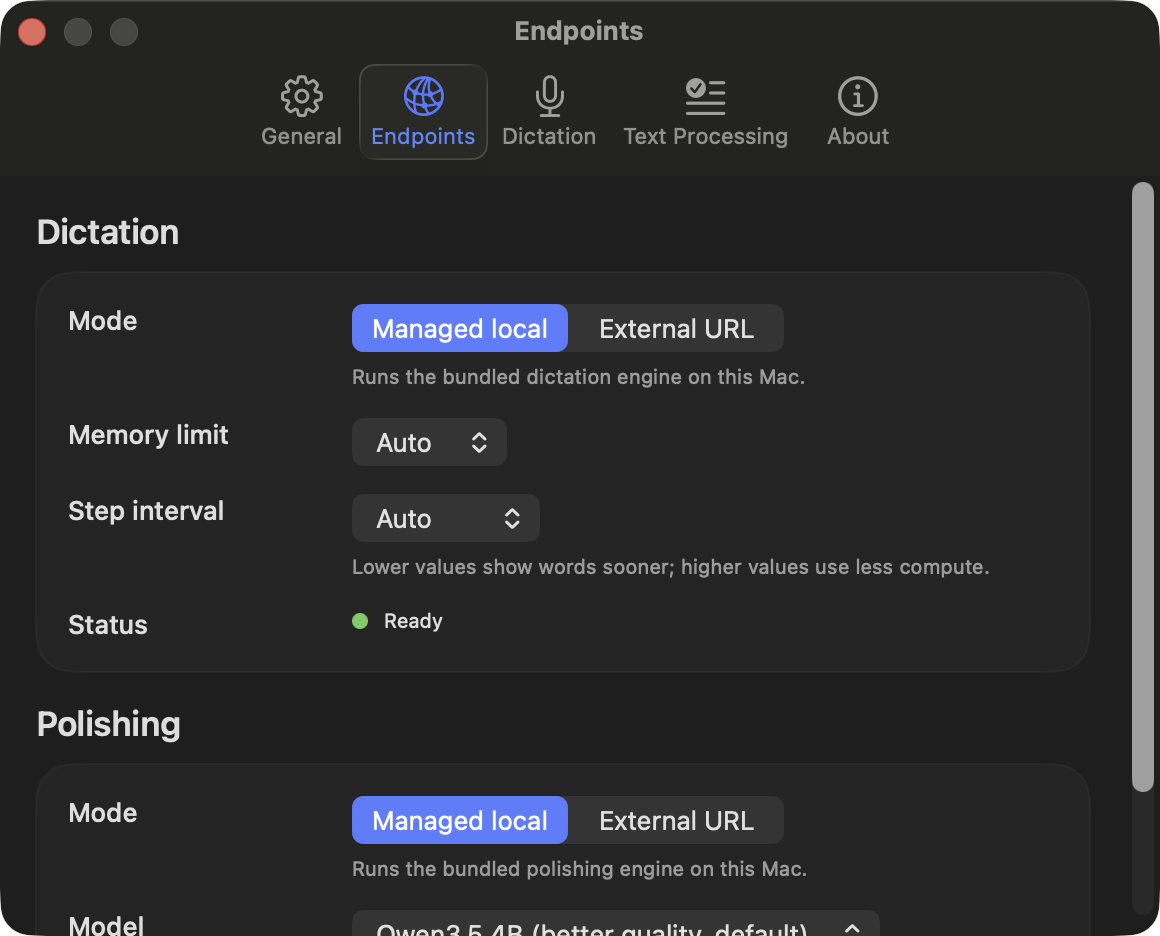Select External URL for Polishing mode
This screenshot has width=1160, height=936.
[x=676, y=820]
